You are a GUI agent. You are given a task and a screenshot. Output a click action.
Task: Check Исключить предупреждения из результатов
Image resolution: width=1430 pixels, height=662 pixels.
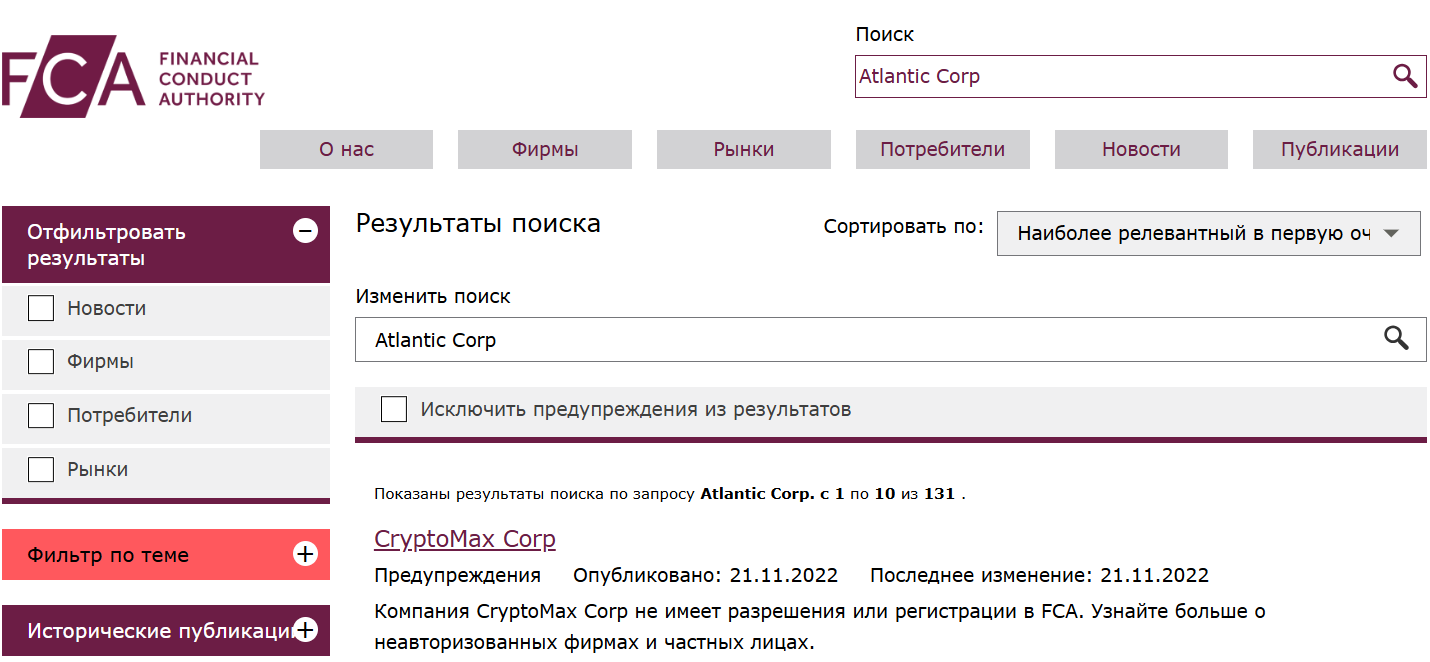pos(393,409)
